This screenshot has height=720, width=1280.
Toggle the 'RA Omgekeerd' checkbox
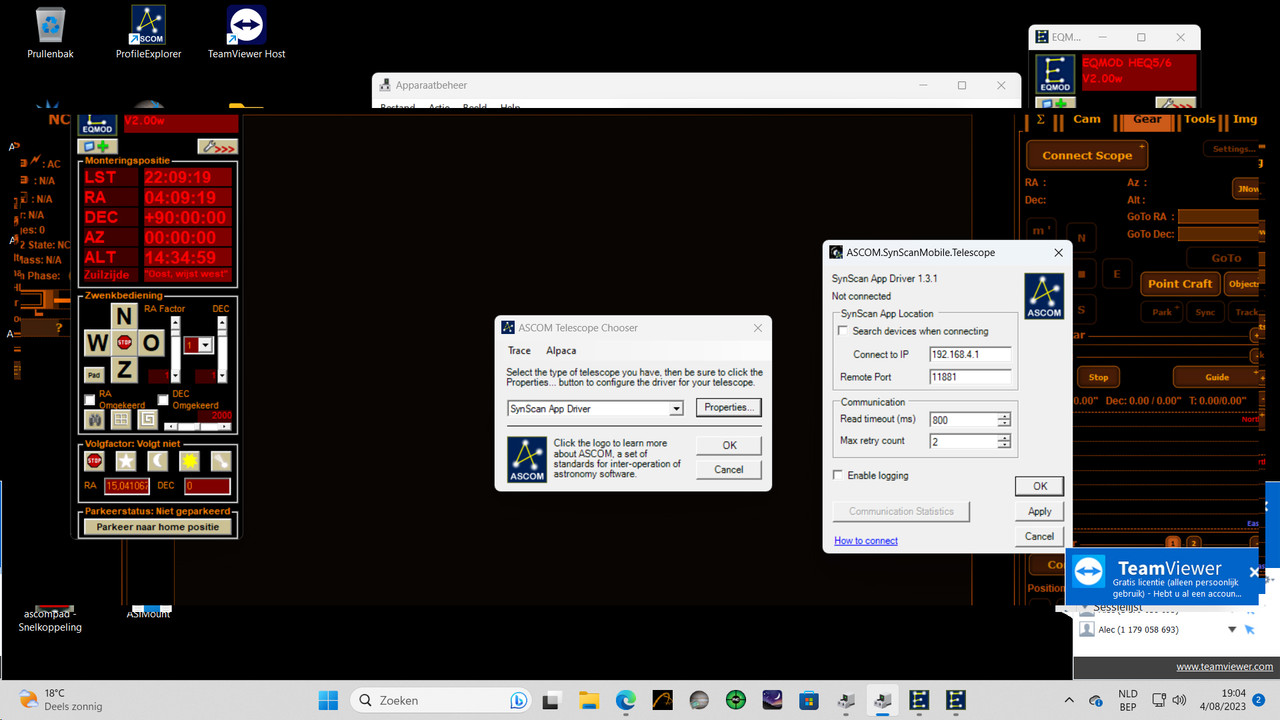click(x=90, y=399)
